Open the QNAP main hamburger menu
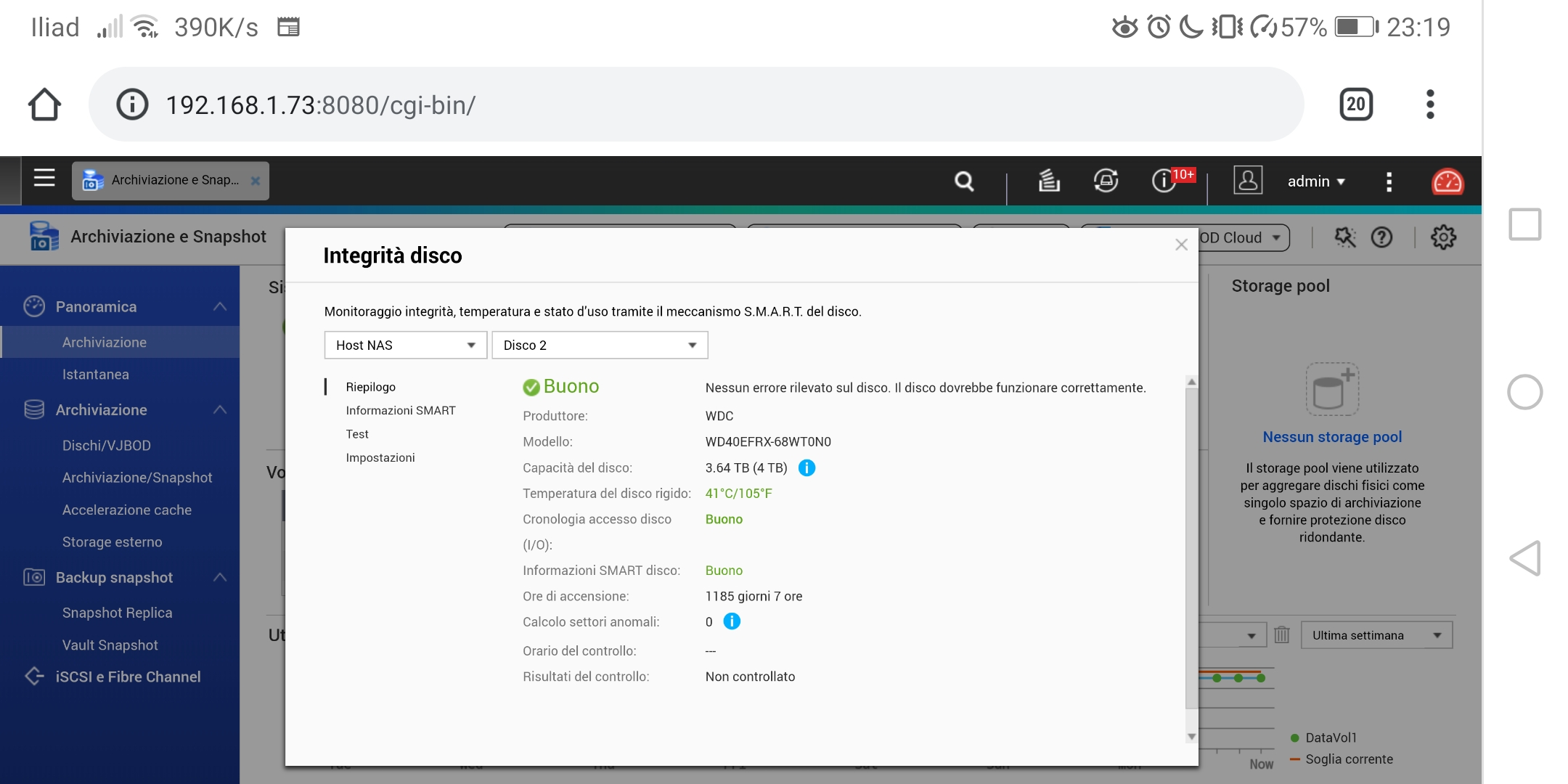1568x784 pixels. pyautogui.click(x=44, y=179)
